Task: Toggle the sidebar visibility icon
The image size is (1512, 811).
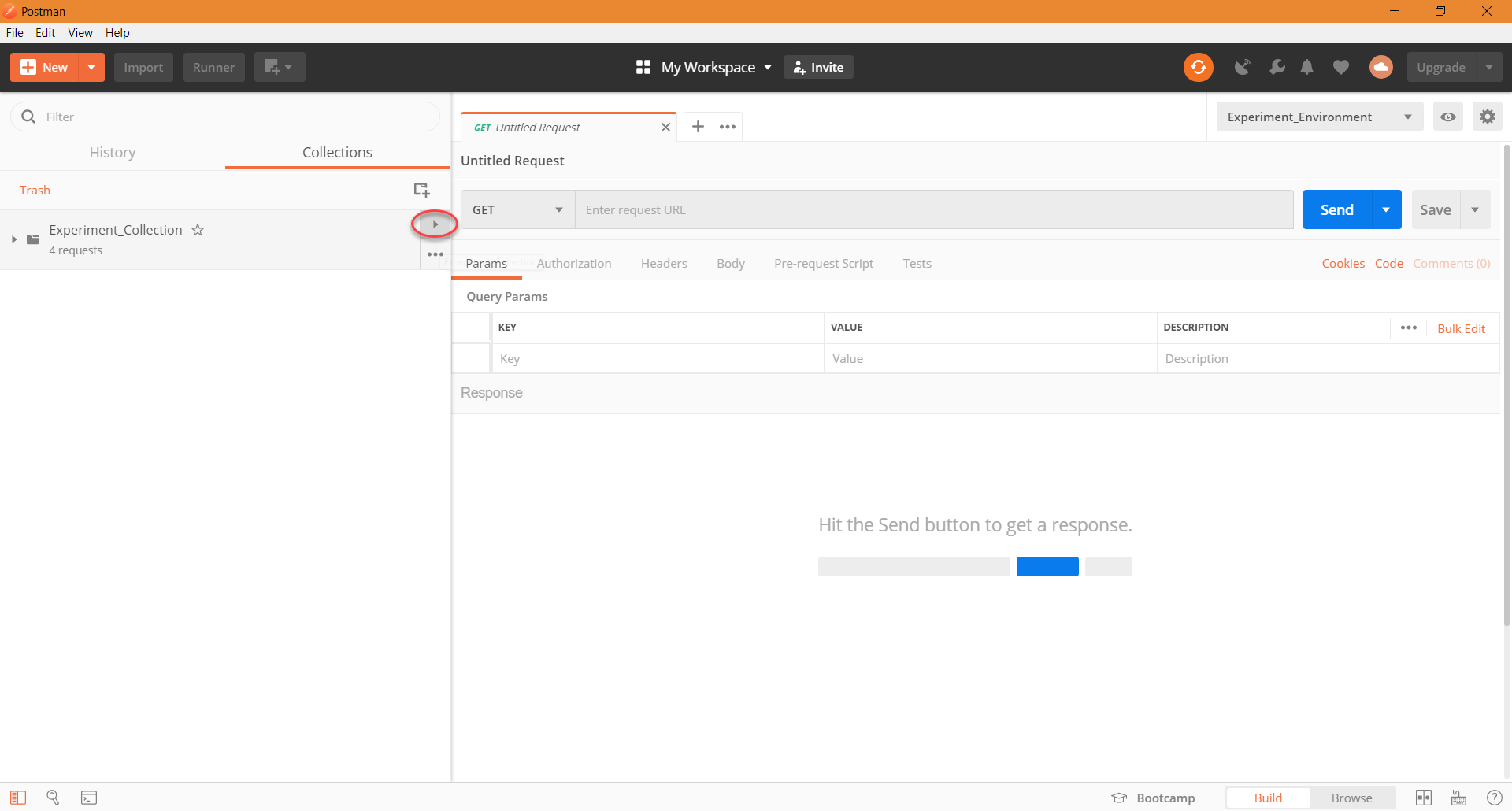Action: pos(18,798)
